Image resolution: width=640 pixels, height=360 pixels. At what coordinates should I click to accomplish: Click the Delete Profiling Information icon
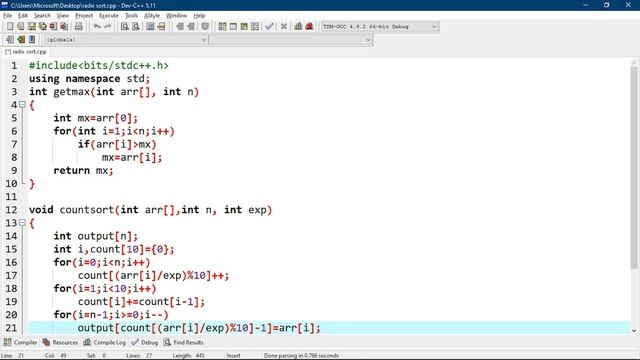click(309, 27)
